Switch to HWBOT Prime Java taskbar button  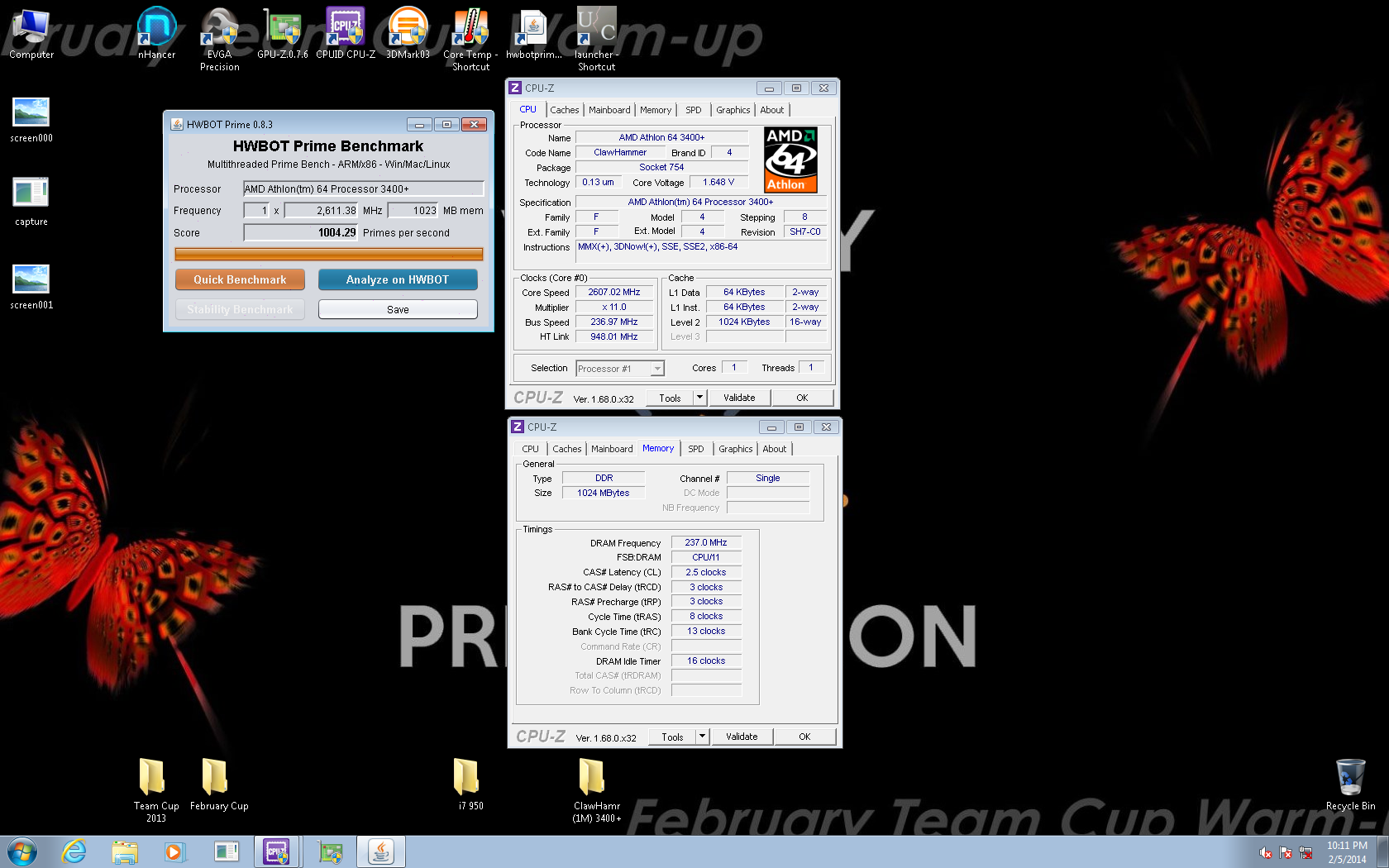coord(380,851)
